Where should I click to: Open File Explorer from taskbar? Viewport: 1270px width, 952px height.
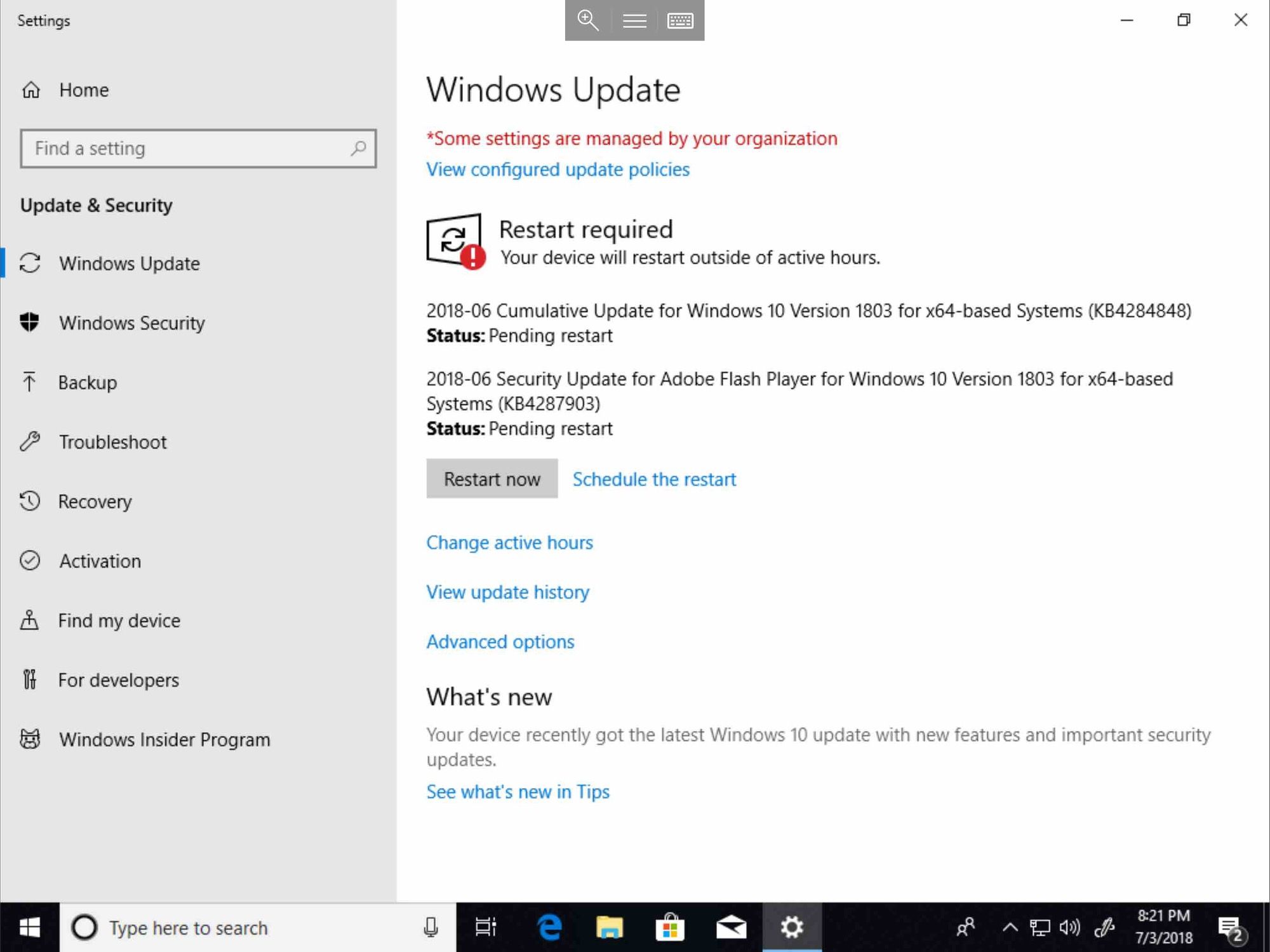tap(610, 928)
